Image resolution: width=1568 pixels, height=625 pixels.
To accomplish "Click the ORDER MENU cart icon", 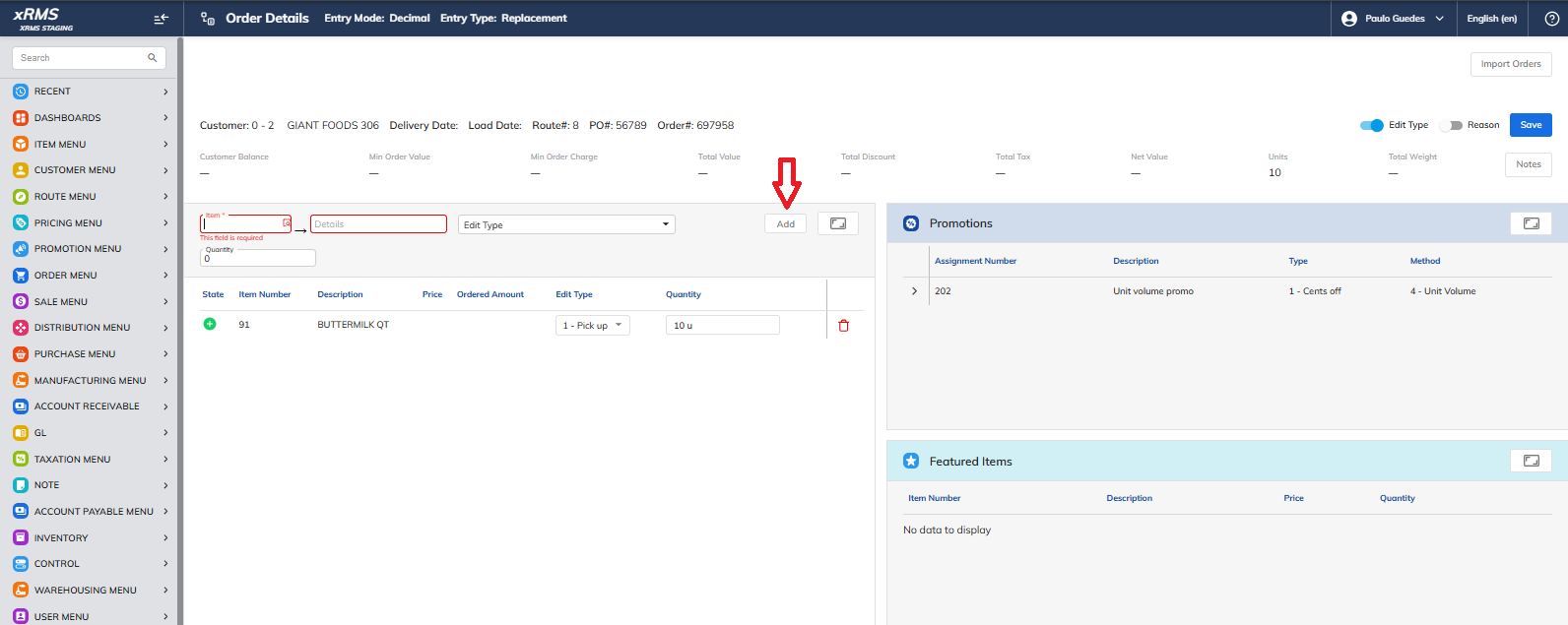I will coord(21,276).
